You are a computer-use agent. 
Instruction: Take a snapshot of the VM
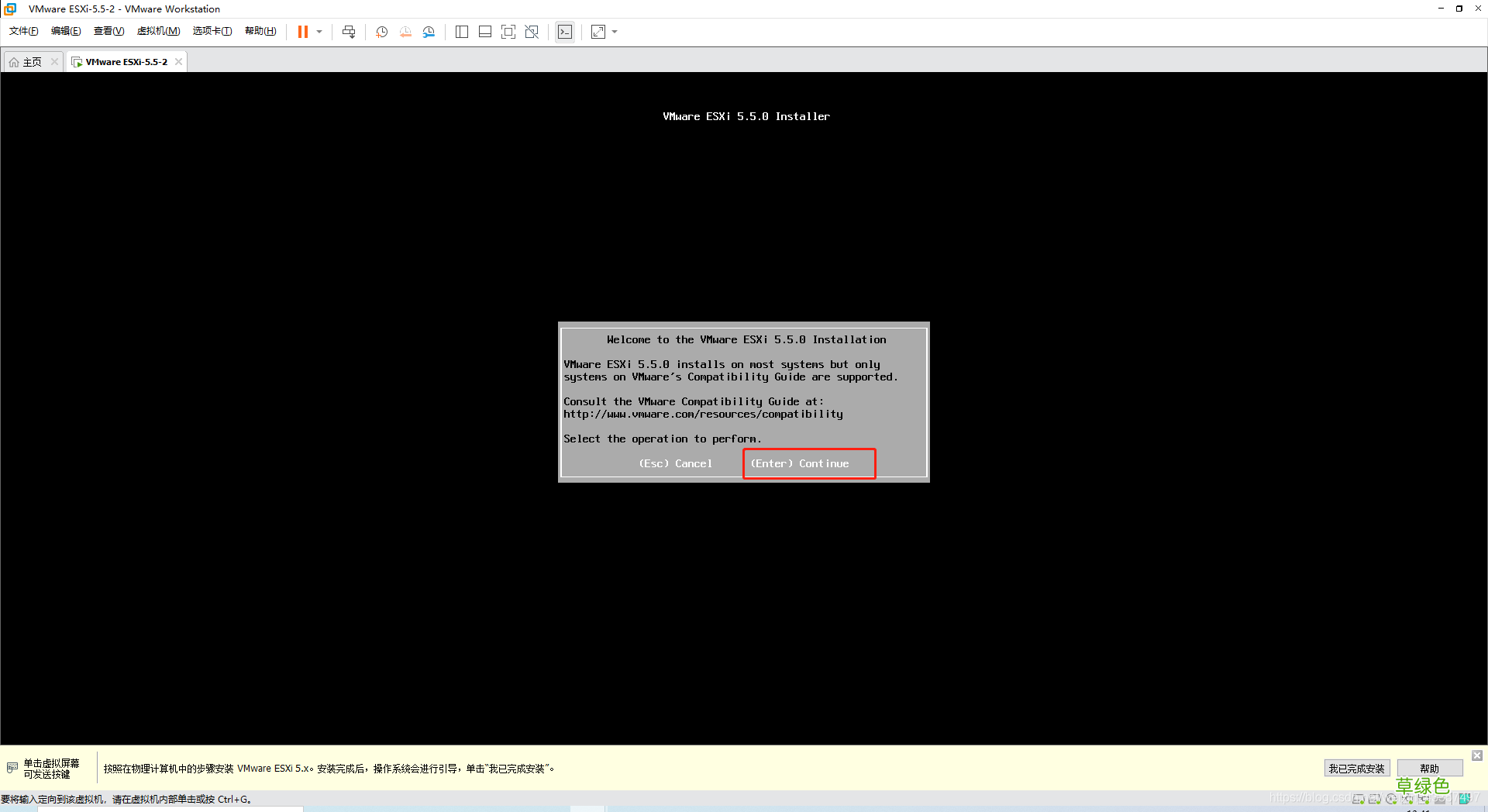click(x=382, y=32)
